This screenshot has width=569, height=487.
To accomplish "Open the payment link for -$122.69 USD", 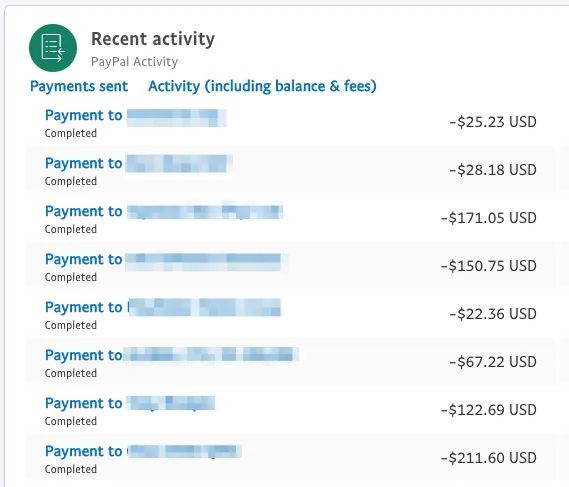I will (130, 404).
